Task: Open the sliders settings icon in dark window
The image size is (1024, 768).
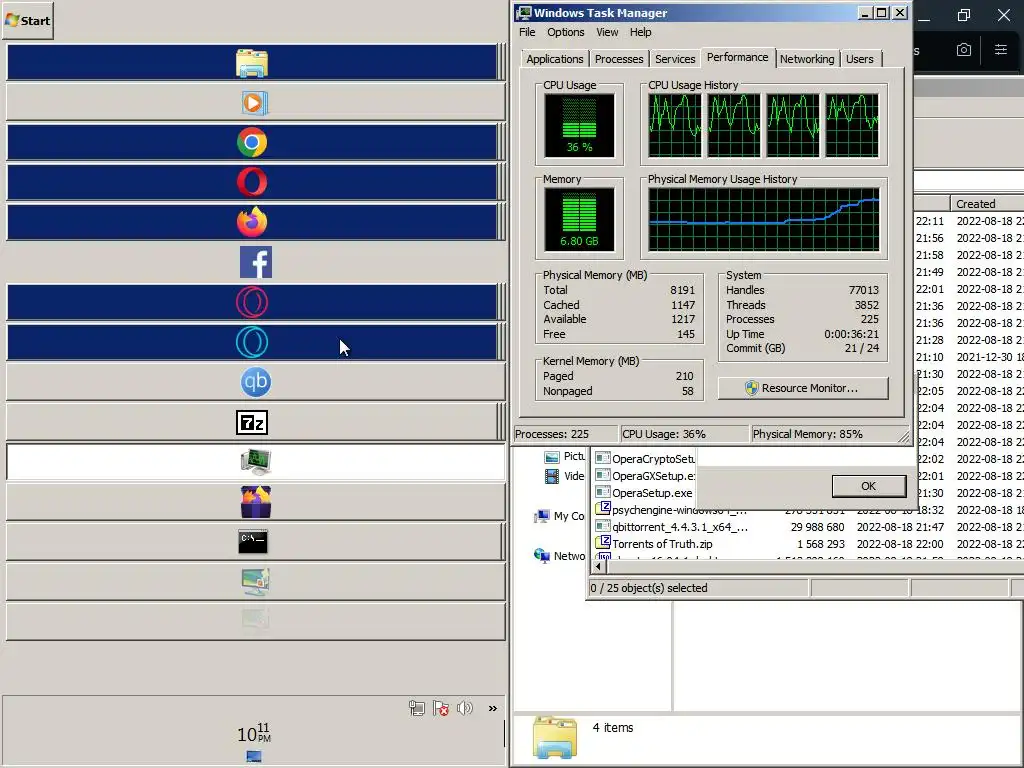Action: click(x=1000, y=50)
